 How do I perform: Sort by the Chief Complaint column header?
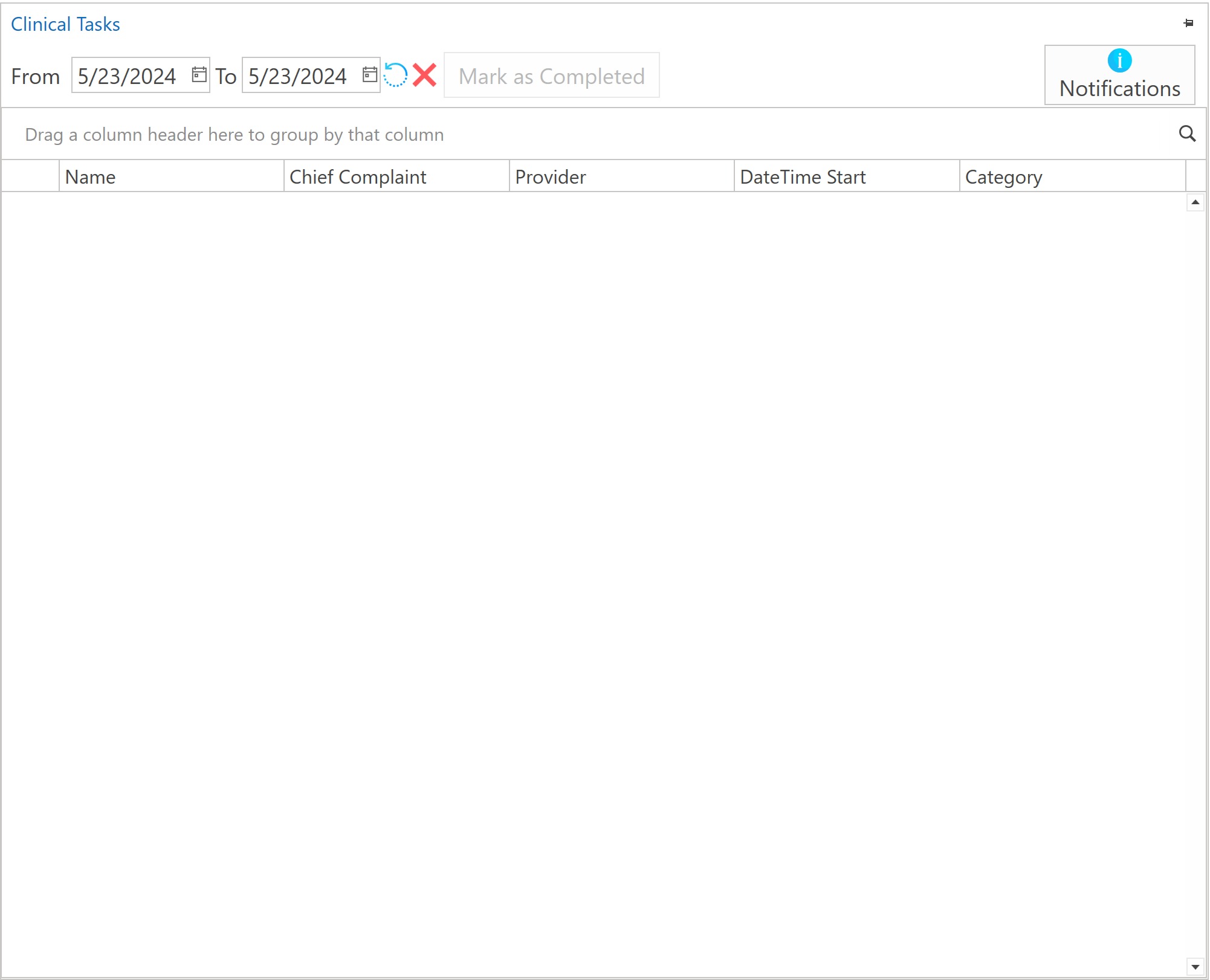(x=396, y=176)
